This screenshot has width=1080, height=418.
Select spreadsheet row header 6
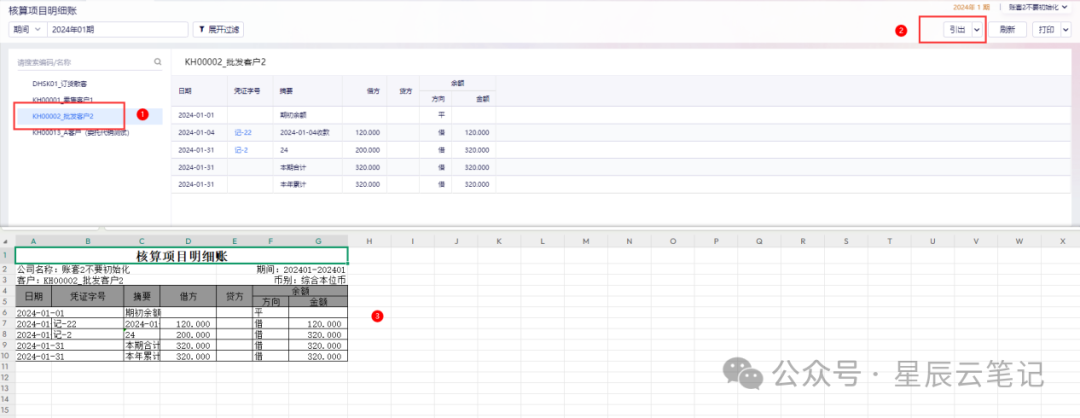point(7,312)
